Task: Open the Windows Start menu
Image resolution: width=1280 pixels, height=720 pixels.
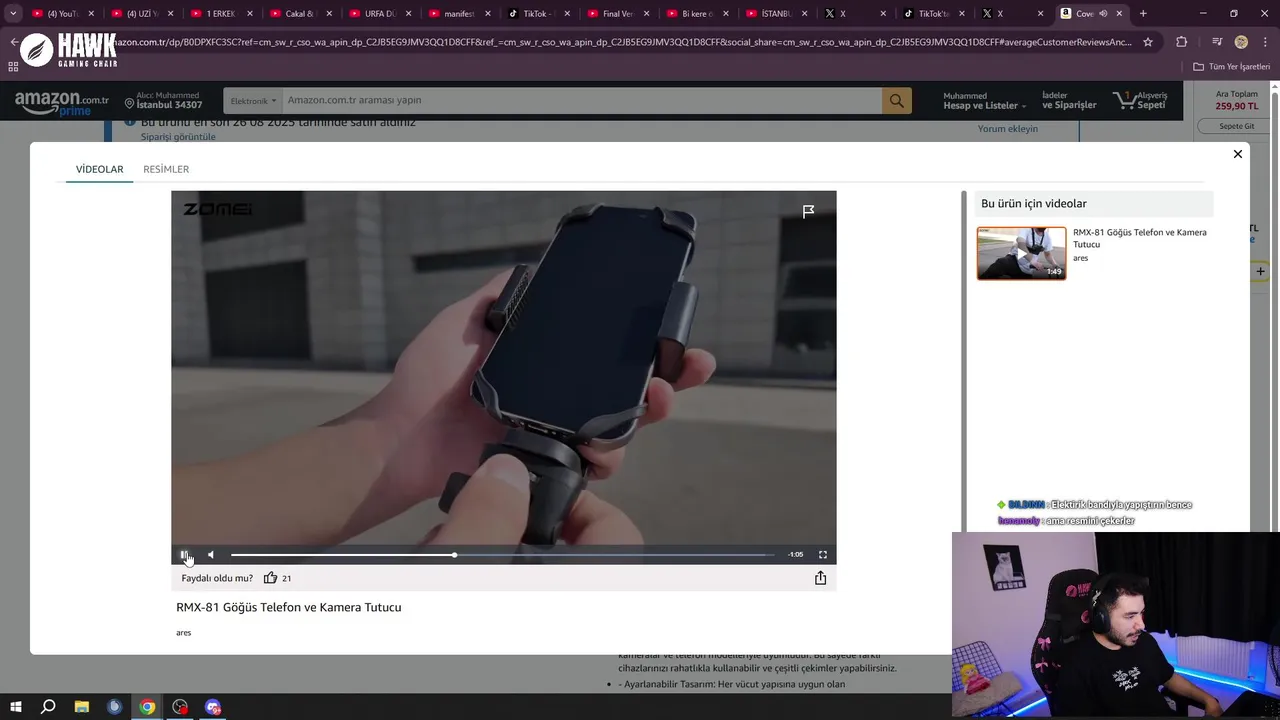Action: pos(16,707)
